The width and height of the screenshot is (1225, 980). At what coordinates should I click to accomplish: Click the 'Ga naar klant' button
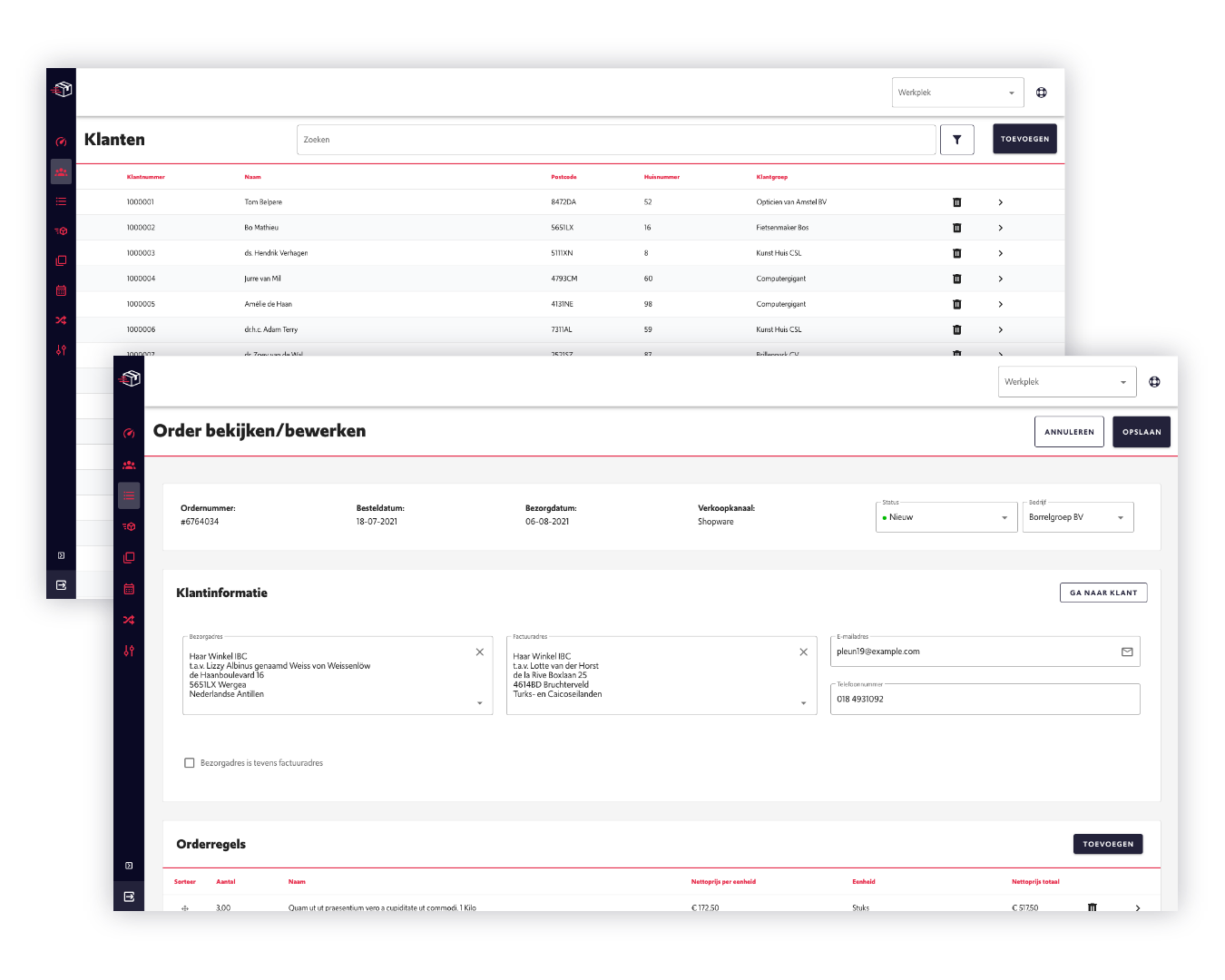(x=1102, y=593)
